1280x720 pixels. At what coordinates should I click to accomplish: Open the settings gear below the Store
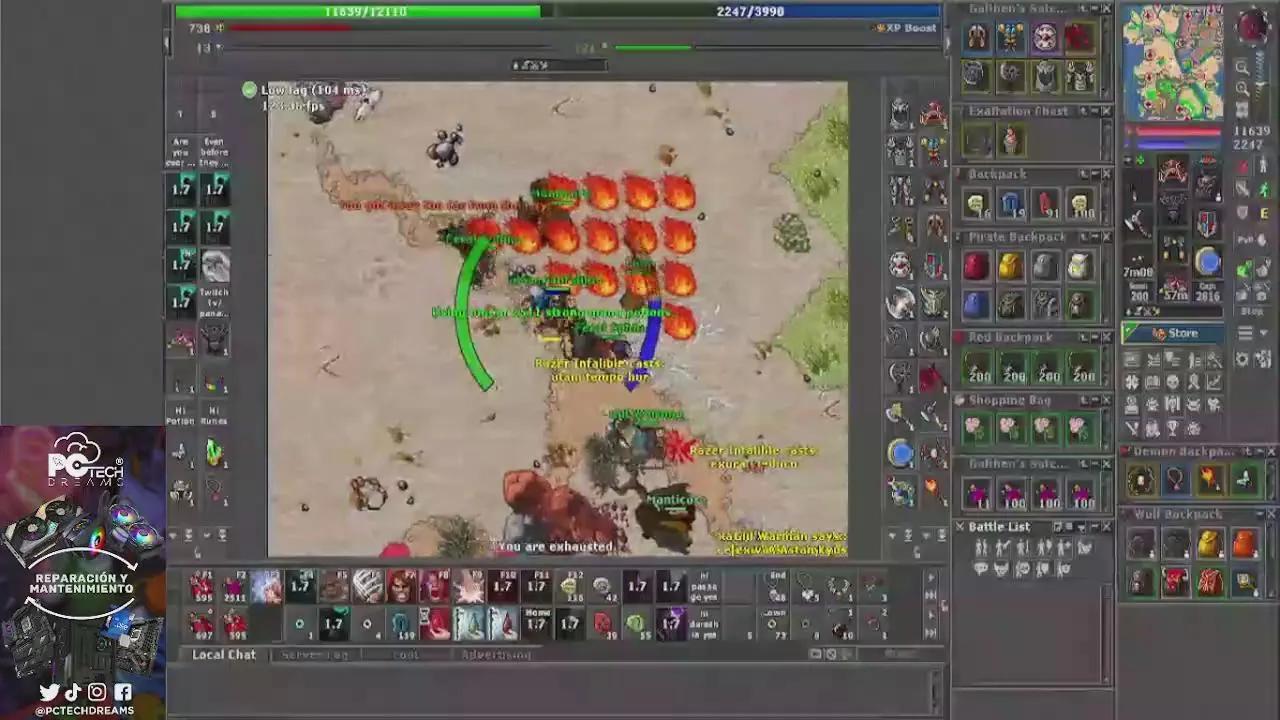(1242, 359)
